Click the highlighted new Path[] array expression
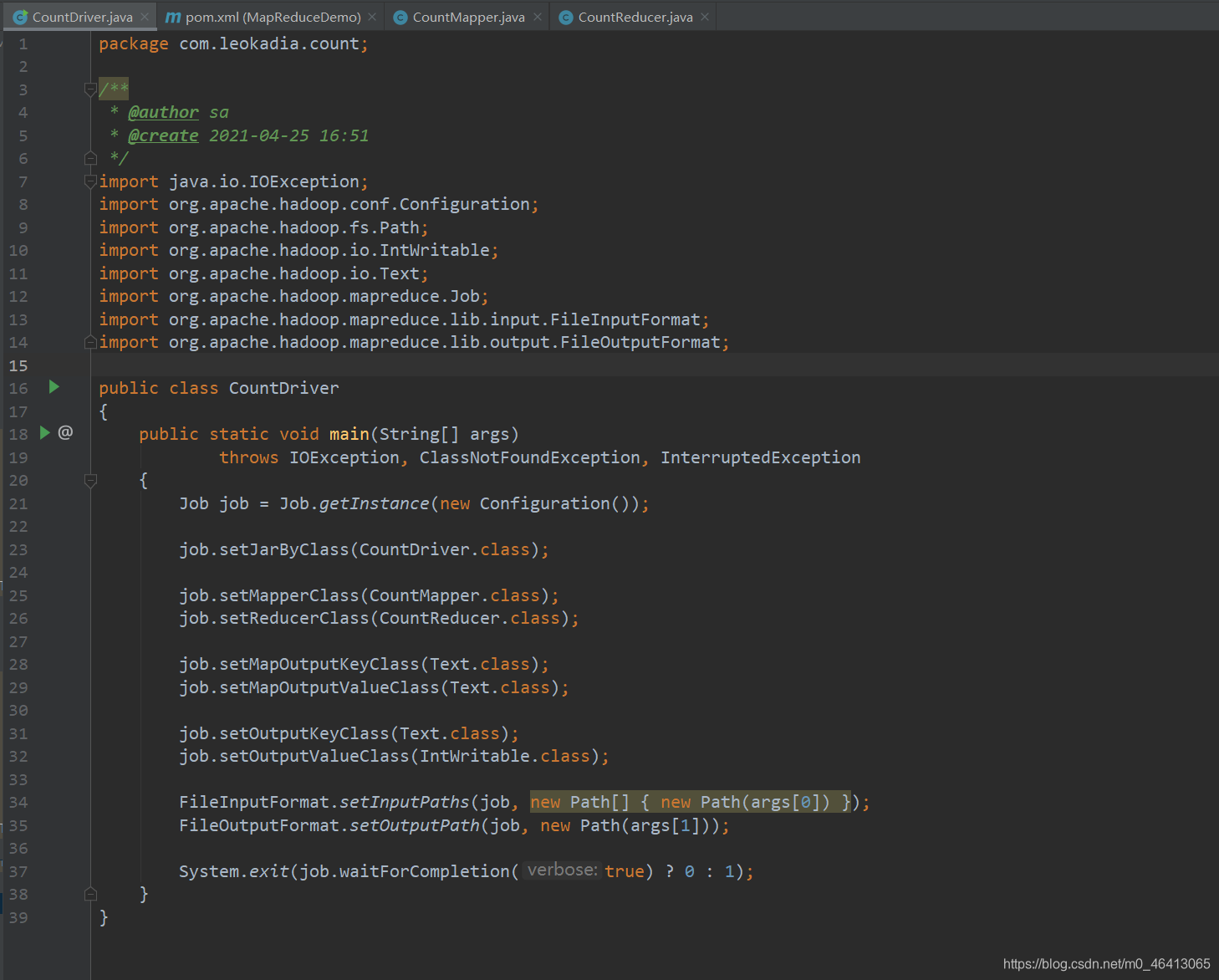 pos(691,802)
